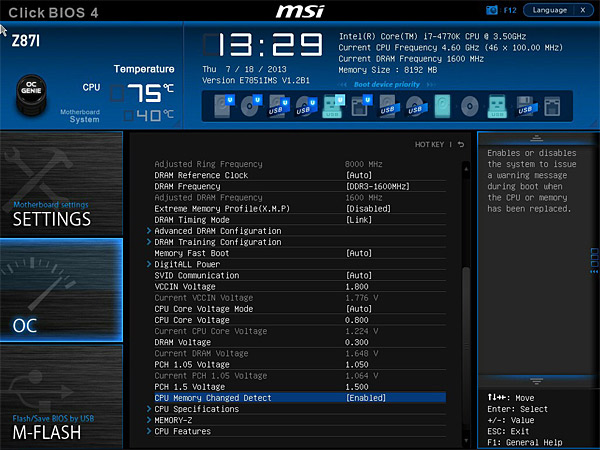Click the Z87I board name
The width and height of the screenshot is (600, 450).
coord(26,41)
